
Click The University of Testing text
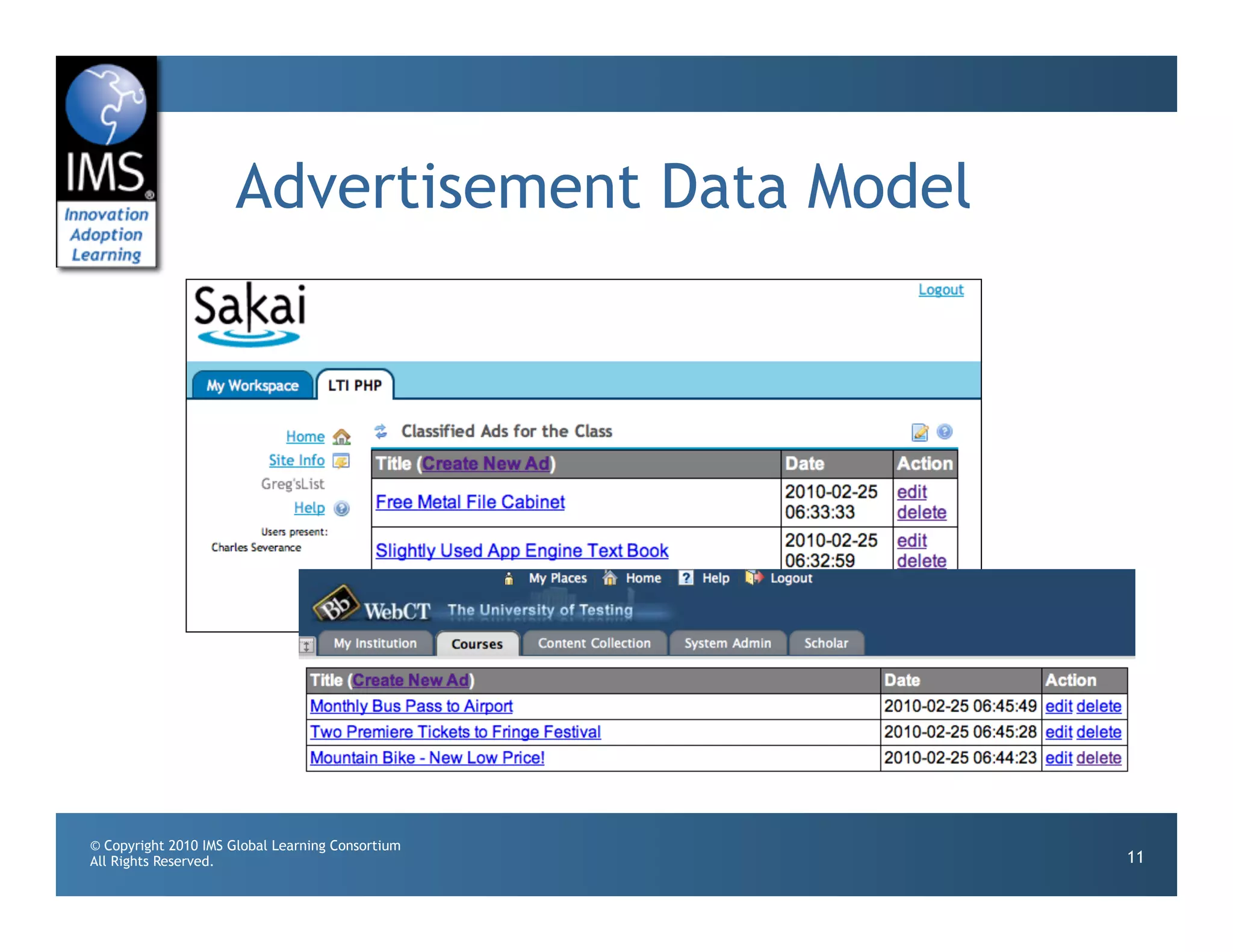[540, 610]
